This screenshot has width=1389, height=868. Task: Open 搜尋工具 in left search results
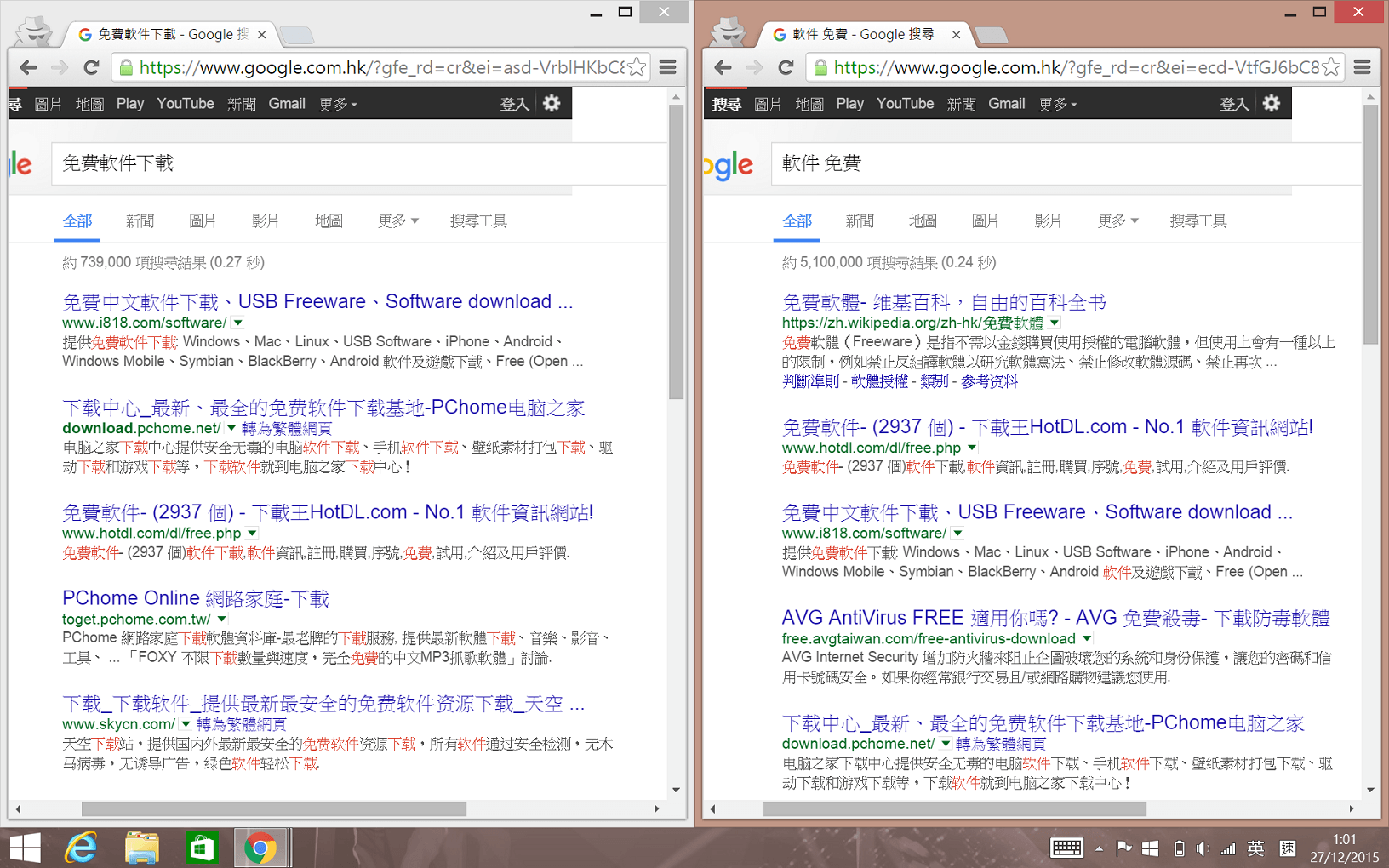point(478,221)
